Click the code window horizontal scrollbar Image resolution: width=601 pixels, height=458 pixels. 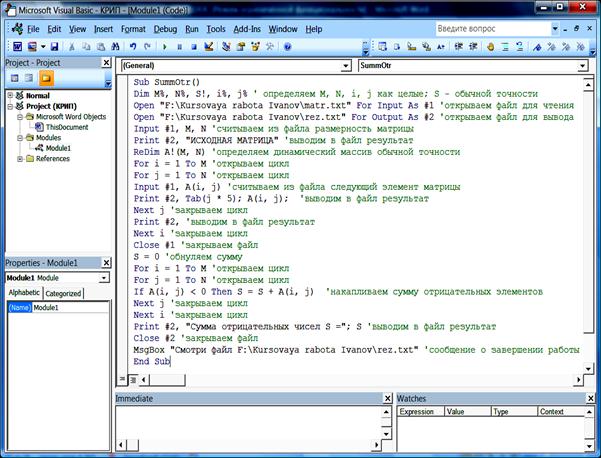[360, 380]
